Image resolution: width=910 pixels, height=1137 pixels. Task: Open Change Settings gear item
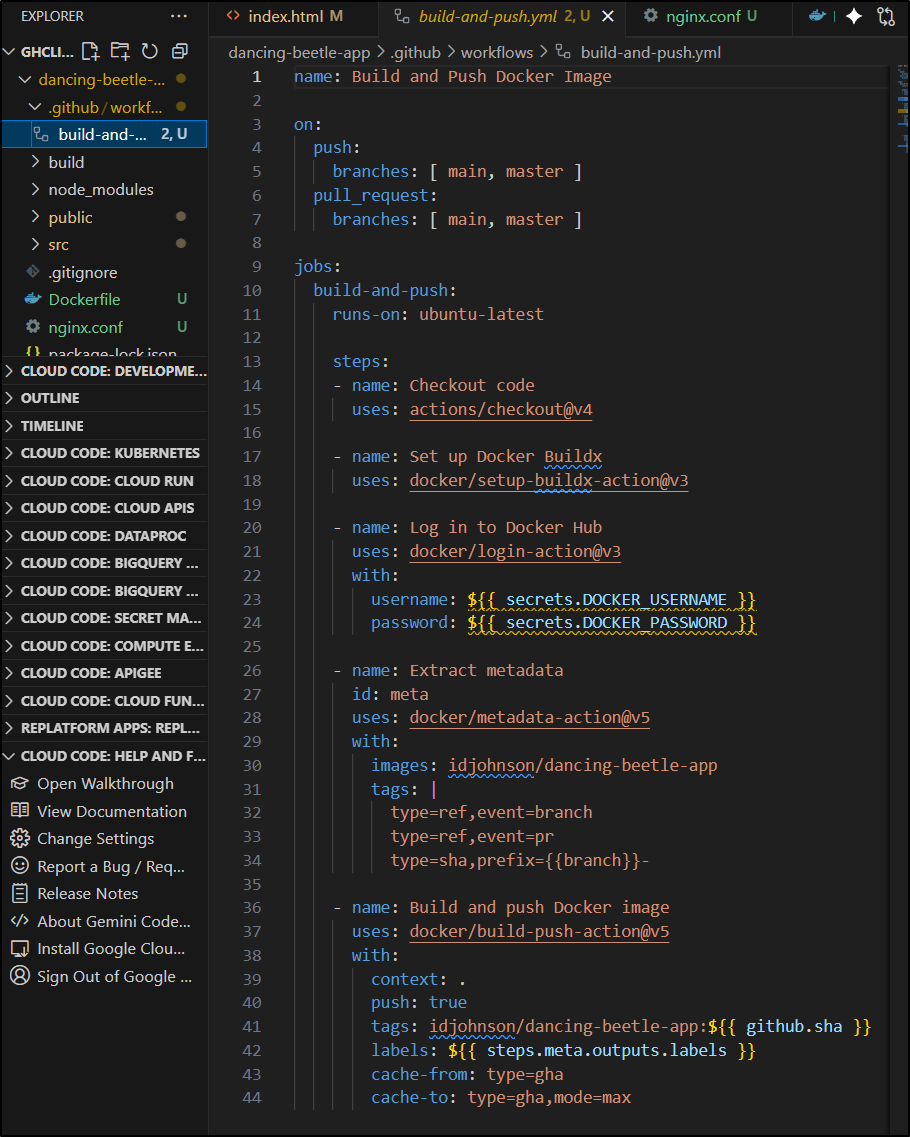[95, 839]
